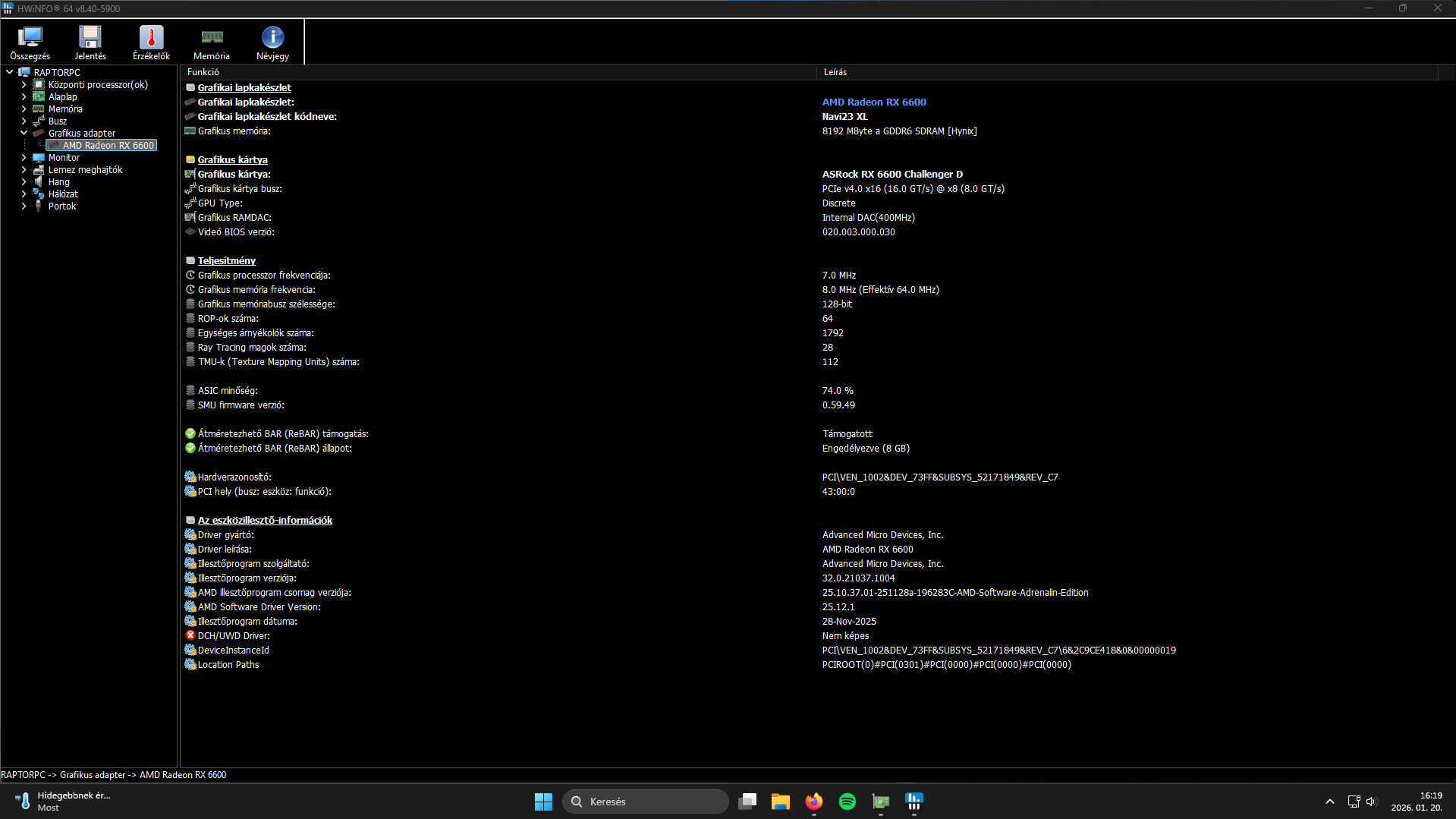Select the Portok tree item
This screenshot has width=1456, height=819.
(x=62, y=206)
